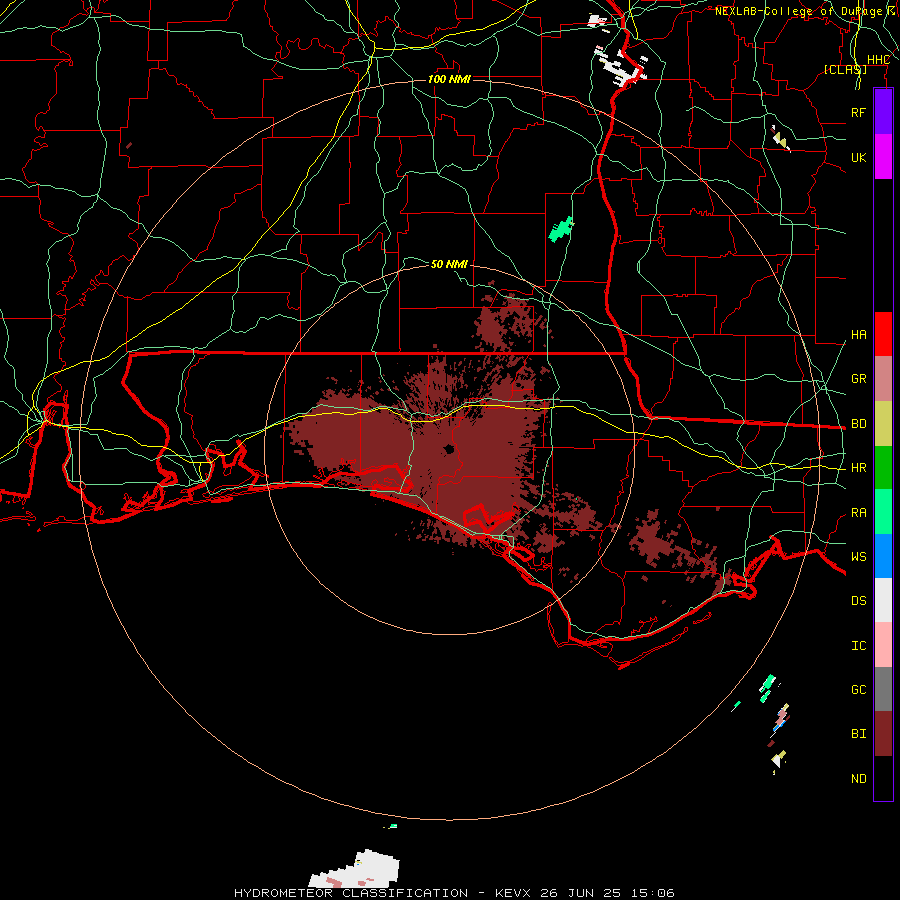Click the black radar site dot in the echo
Screen dimensions: 900x900
448,449
